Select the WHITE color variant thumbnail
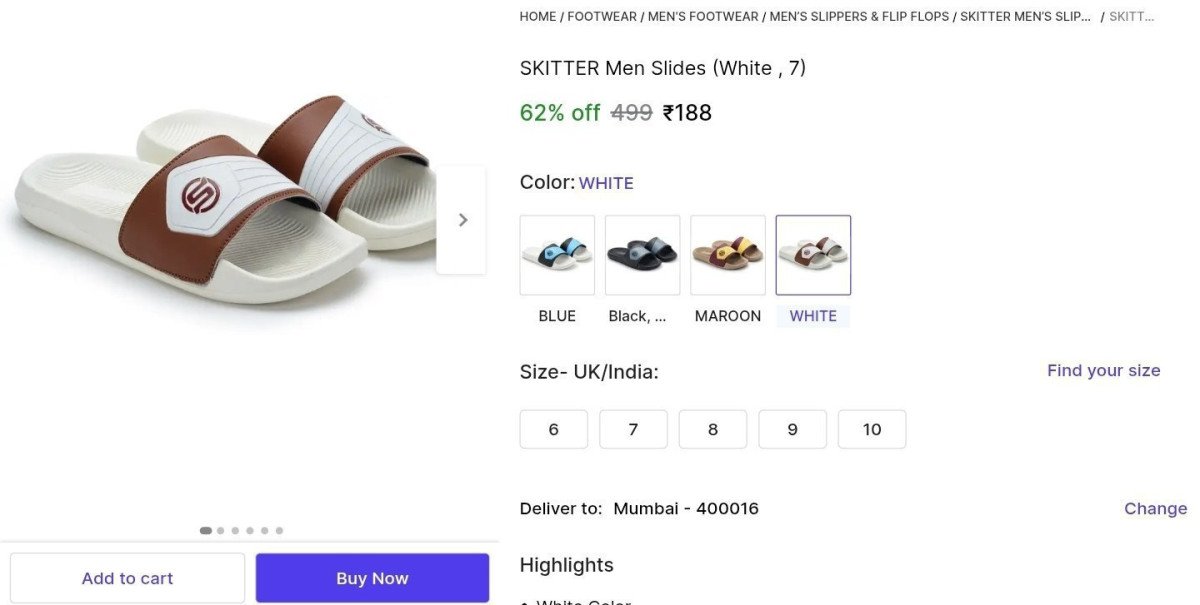The height and width of the screenshot is (605, 1200). point(813,255)
